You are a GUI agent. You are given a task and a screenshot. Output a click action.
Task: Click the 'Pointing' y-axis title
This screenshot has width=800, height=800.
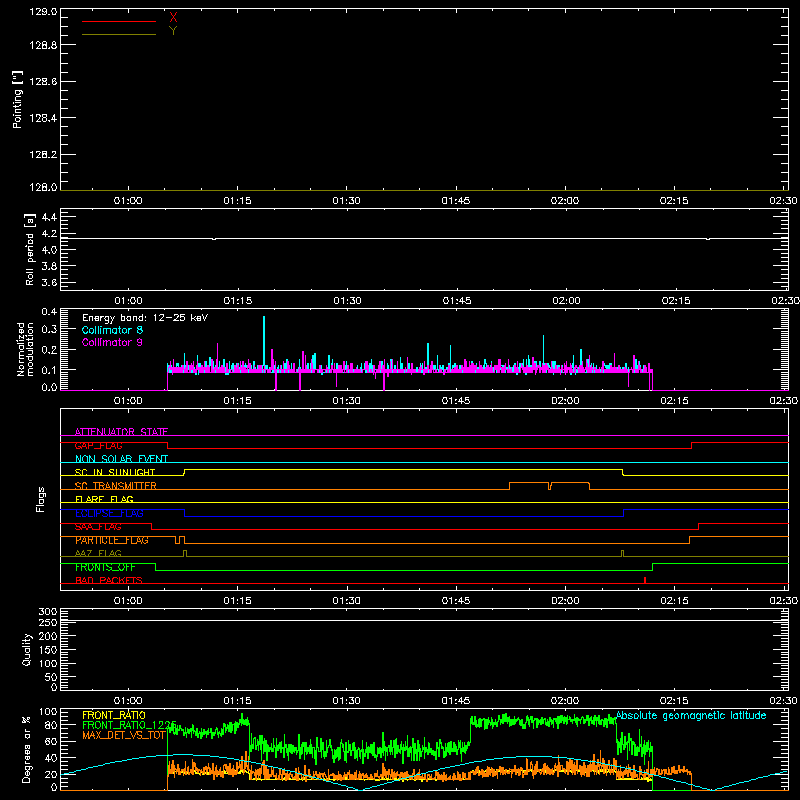(17, 100)
